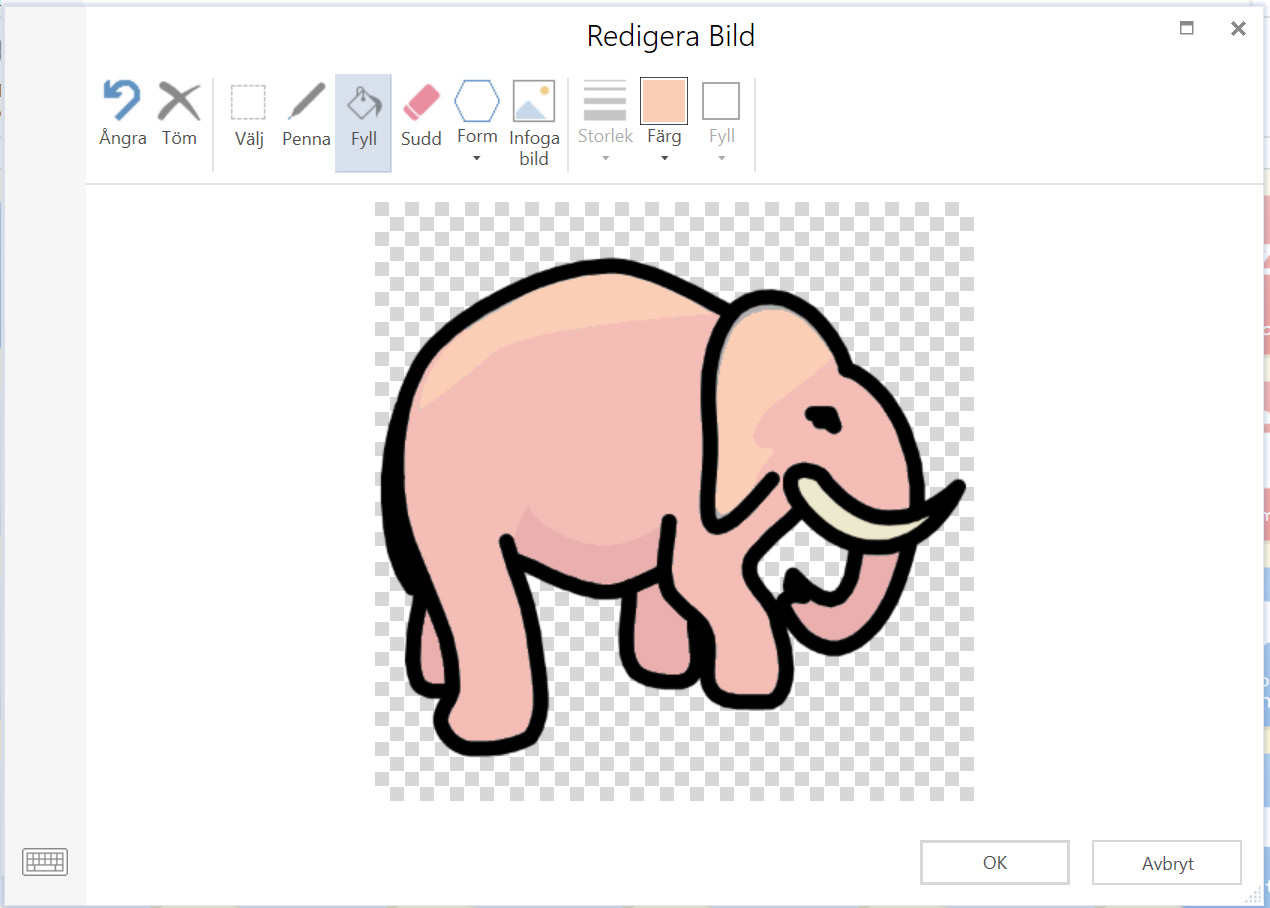Expand the Form dropdown arrow
The height and width of the screenshot is (908, 1270).
coord(477,158)
